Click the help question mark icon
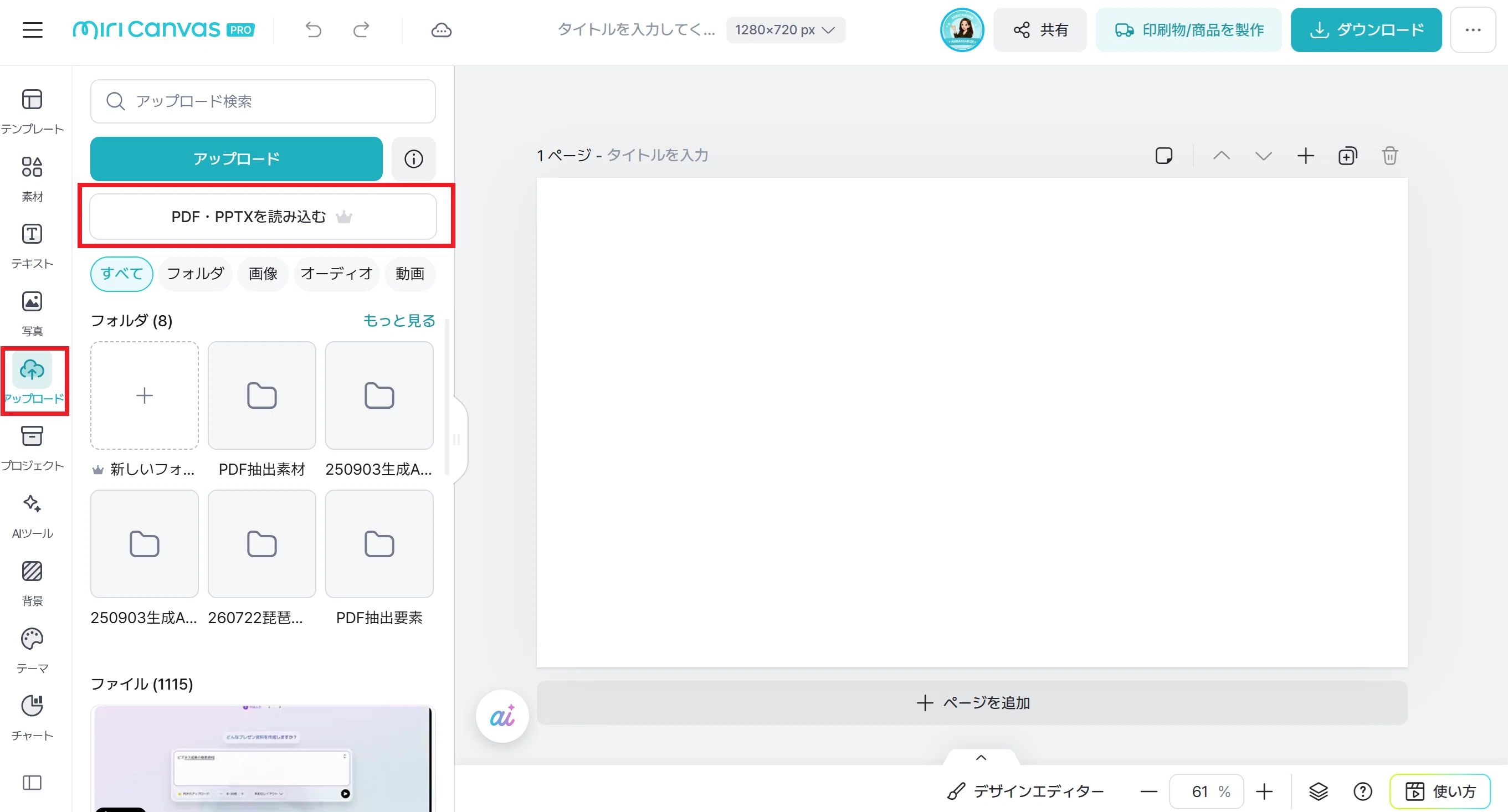1508x812 pixels. click(x=1363, y=792)
